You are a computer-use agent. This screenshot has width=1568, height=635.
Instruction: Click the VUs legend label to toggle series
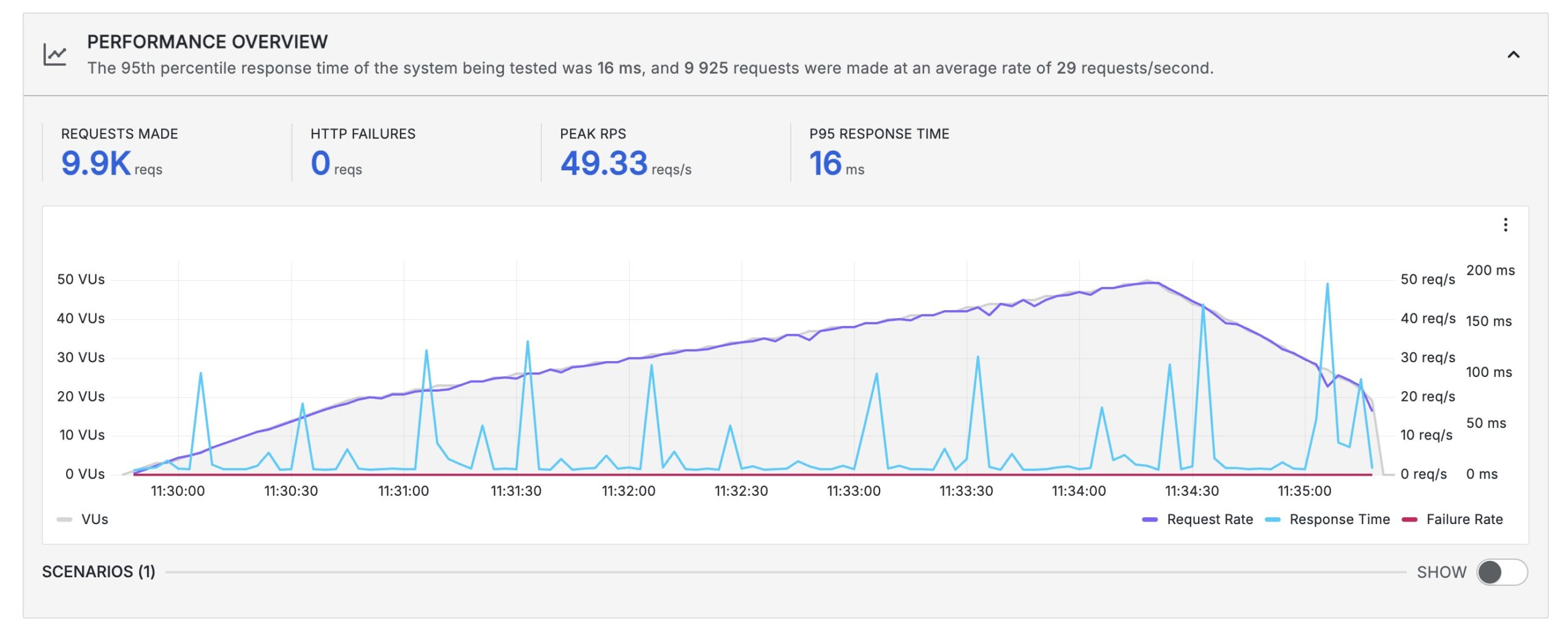[x=95, y=519]
